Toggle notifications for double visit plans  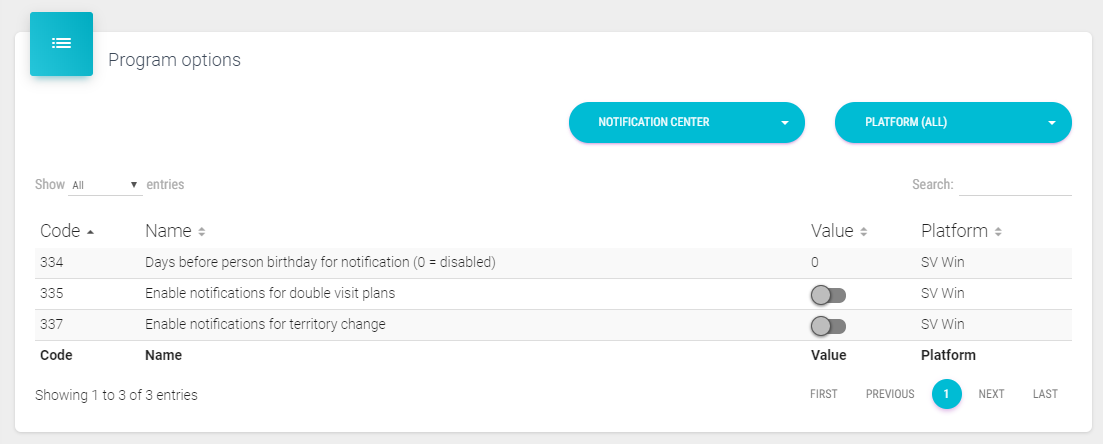pyautogui.click(x=828, y=295)
